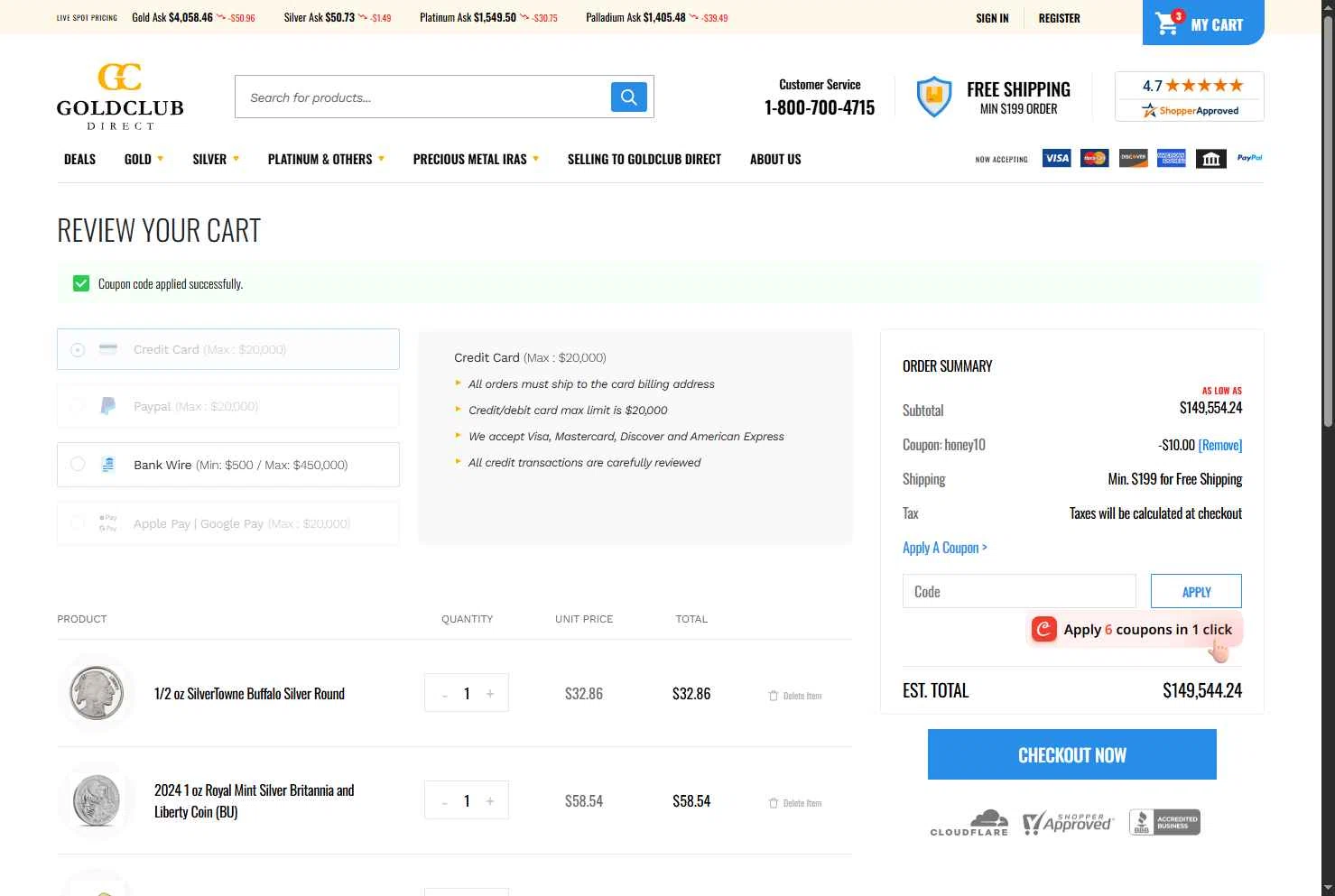
Task: Open the 2024 Royal Mint Silver Britannia link
Action: [254, 801]
